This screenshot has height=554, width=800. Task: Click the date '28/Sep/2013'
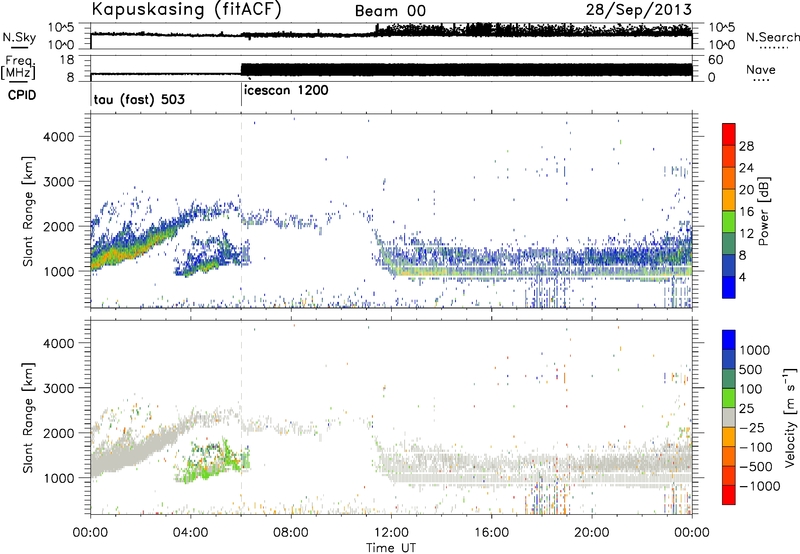[x=639, y=10]
